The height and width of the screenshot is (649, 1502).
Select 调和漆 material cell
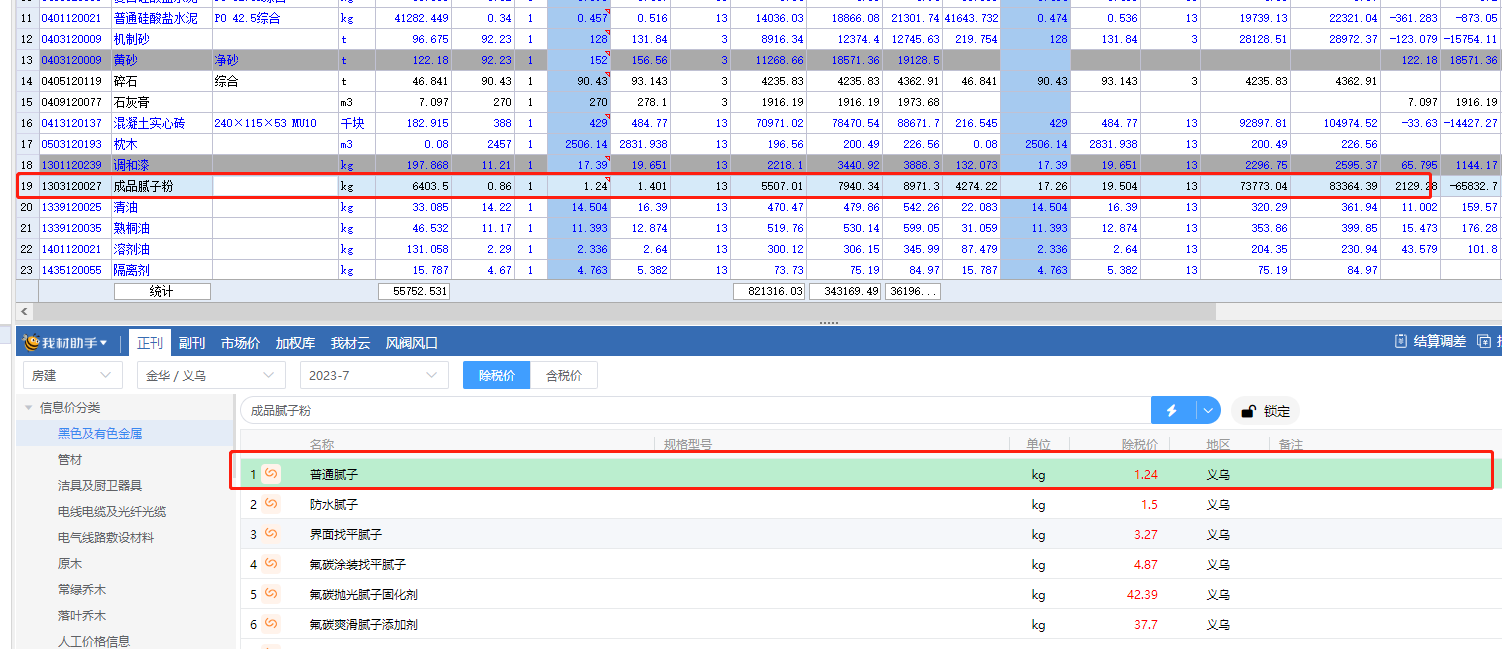tap(161, 165)
